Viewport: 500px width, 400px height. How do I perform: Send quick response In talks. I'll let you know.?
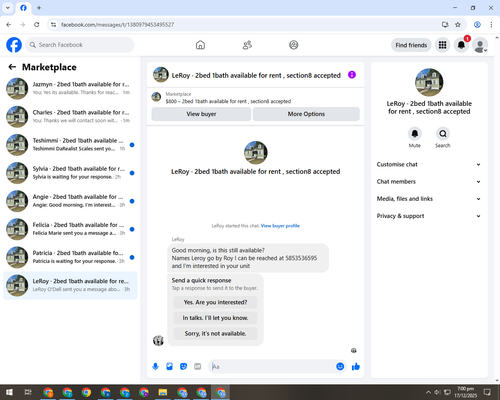coord(215,318)
